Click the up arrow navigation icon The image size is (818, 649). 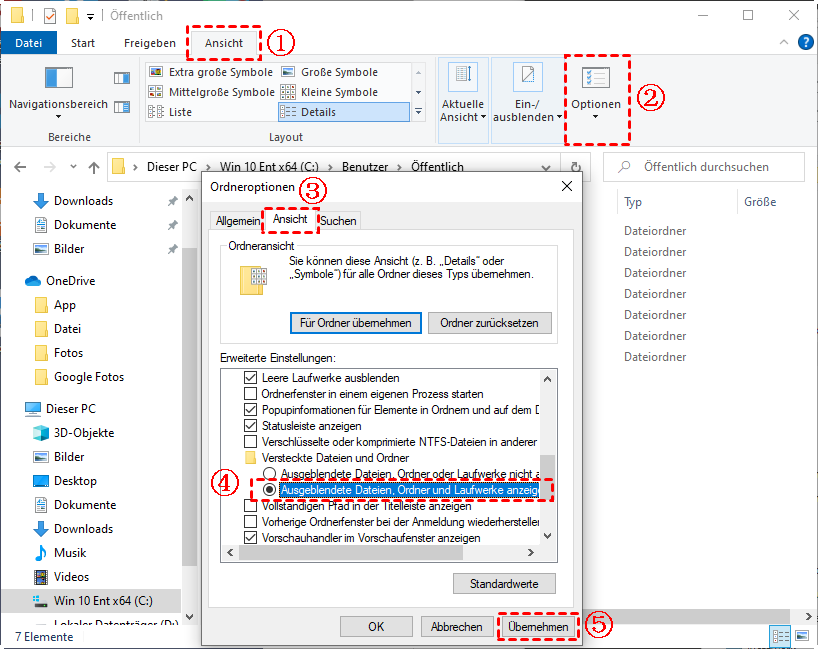pos(93,167)
